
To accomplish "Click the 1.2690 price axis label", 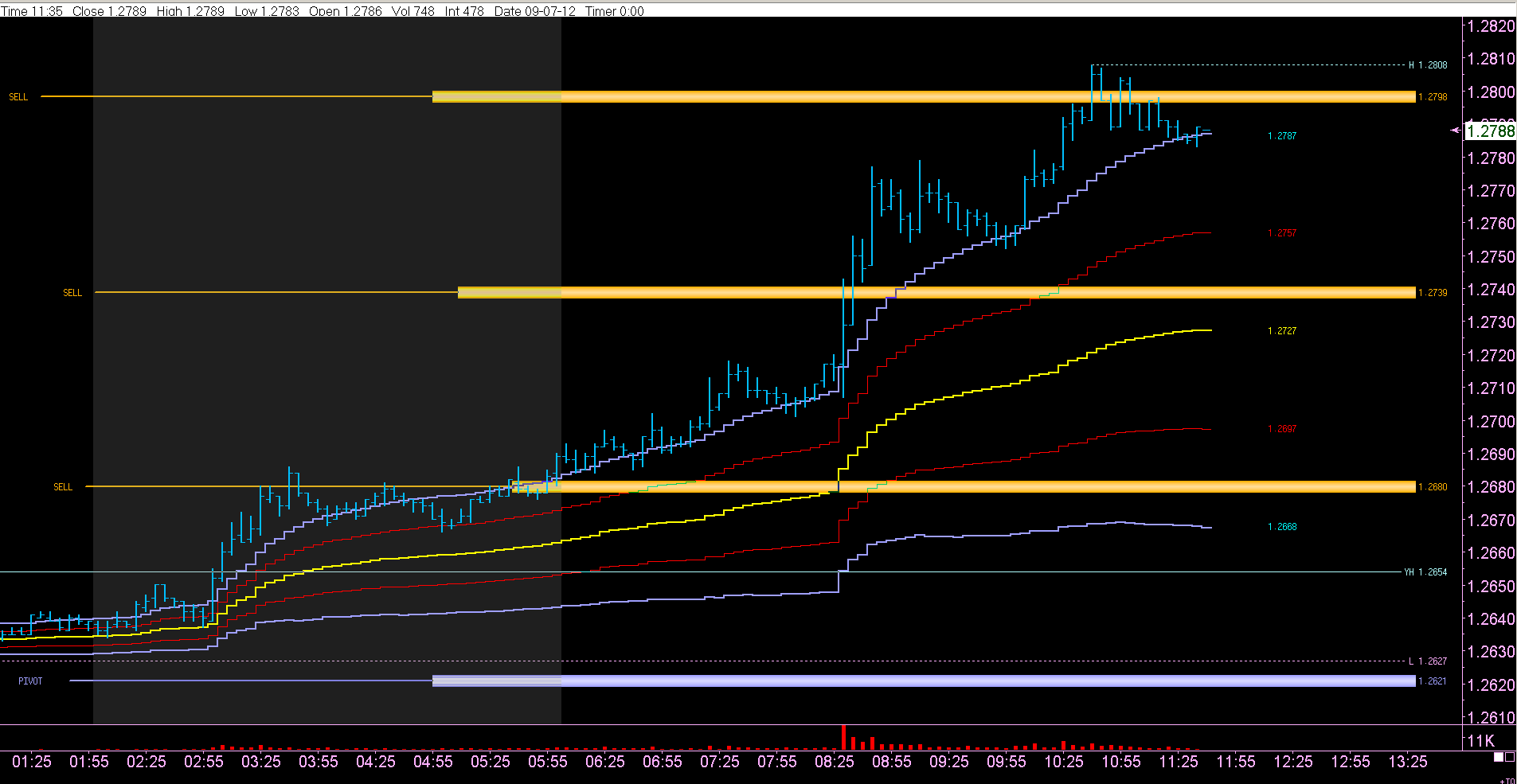I will (1491, 454).
